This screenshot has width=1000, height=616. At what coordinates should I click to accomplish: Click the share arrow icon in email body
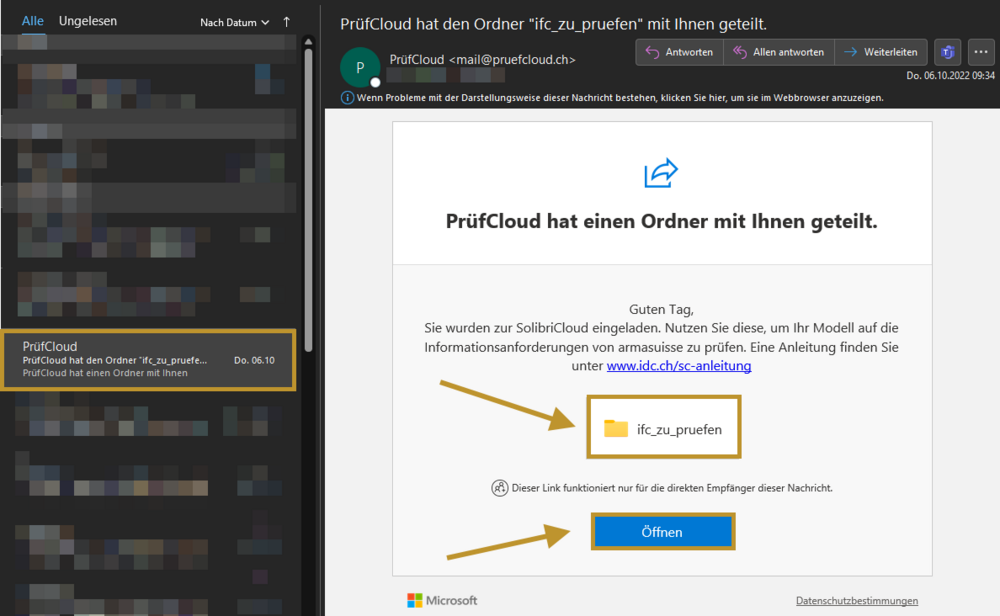(661, 173)
